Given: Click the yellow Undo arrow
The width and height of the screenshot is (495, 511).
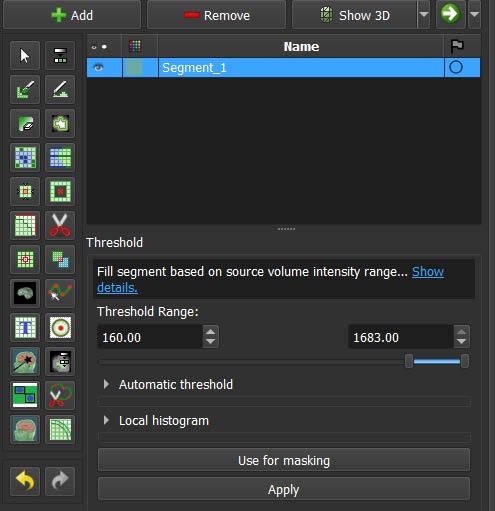Looking at the screenshot, I should click(x=25, y=481).
